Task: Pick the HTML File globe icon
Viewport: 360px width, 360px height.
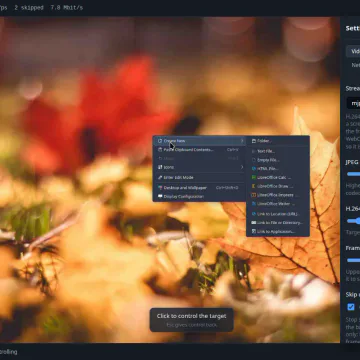Action: coord(254,169)
